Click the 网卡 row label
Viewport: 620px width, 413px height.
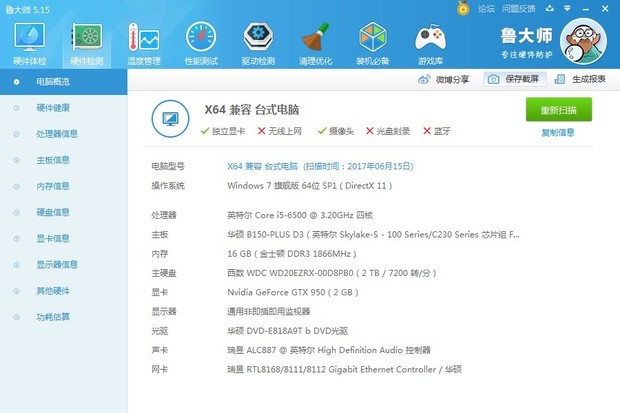pyautogui.click(x=160, y=369)
